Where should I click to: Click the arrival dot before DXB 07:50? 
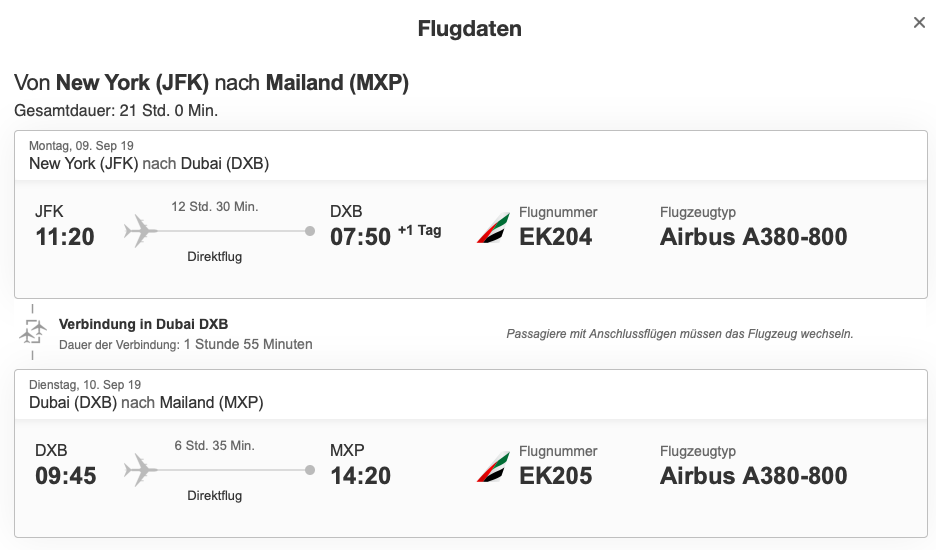[x=310, y=232]
